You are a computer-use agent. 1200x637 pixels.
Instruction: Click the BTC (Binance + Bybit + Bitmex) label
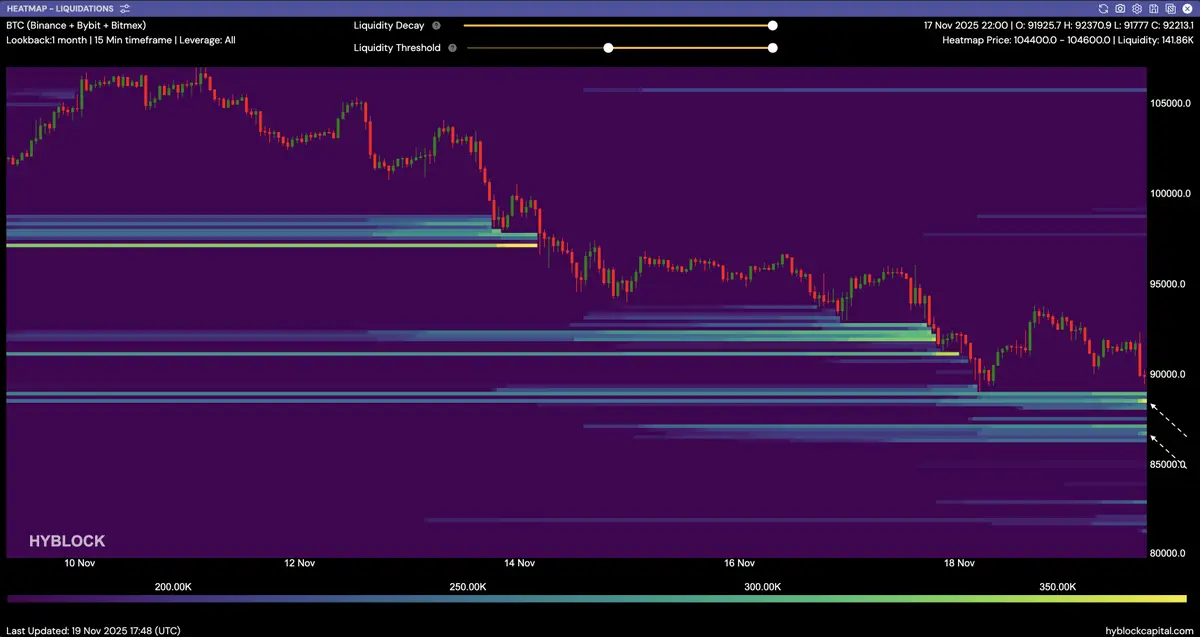point(78,25)
